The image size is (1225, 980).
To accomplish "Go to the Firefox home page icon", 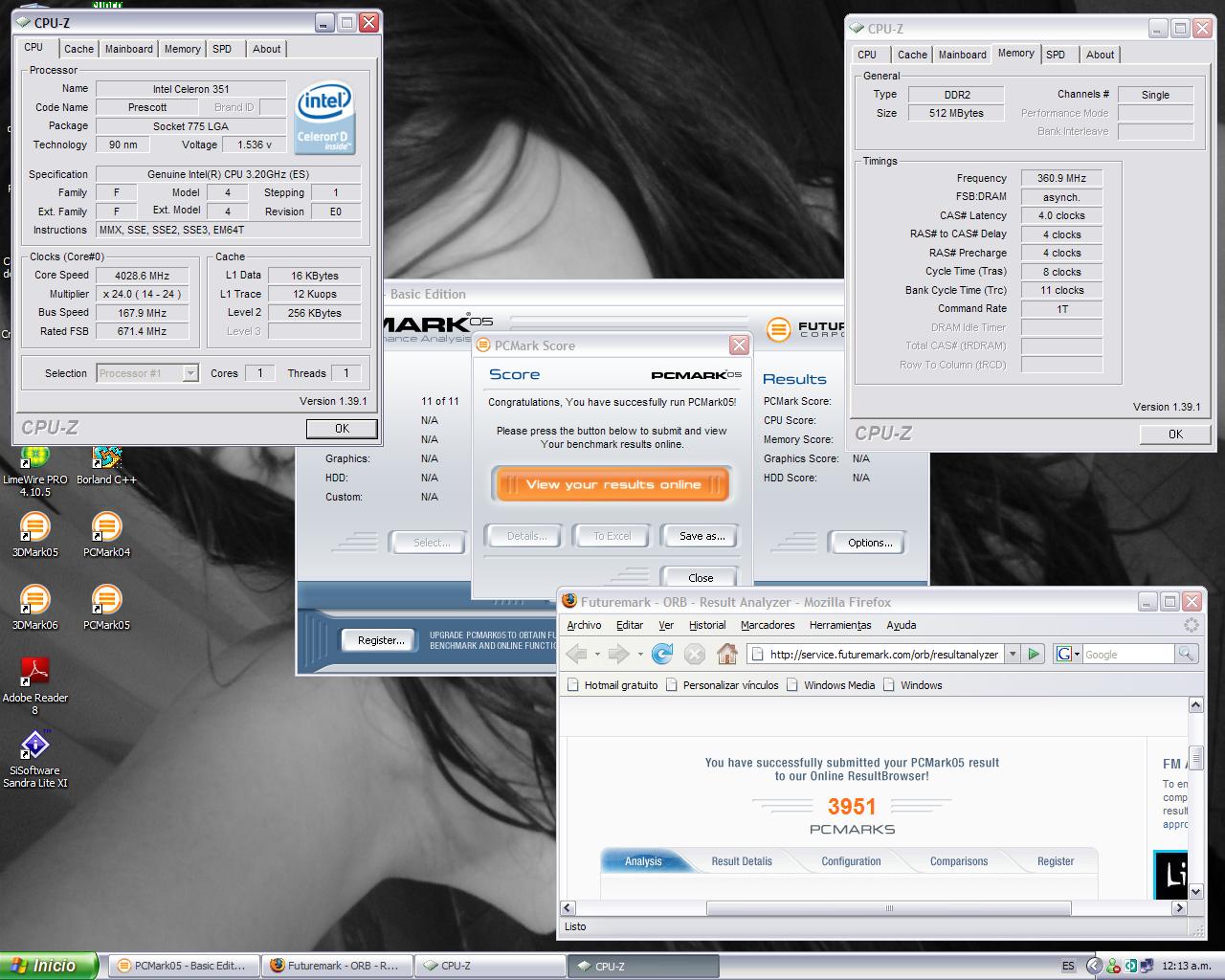I will point(727,654).
